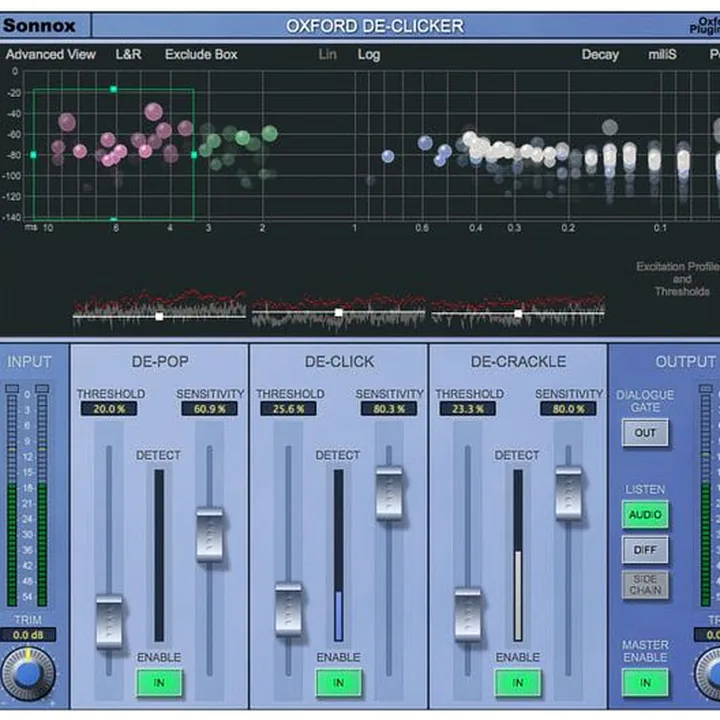Click the De-Click sensitivity 80.3 % field
Viewport: 720px width, 720px height.
click(x=389, y=409)
